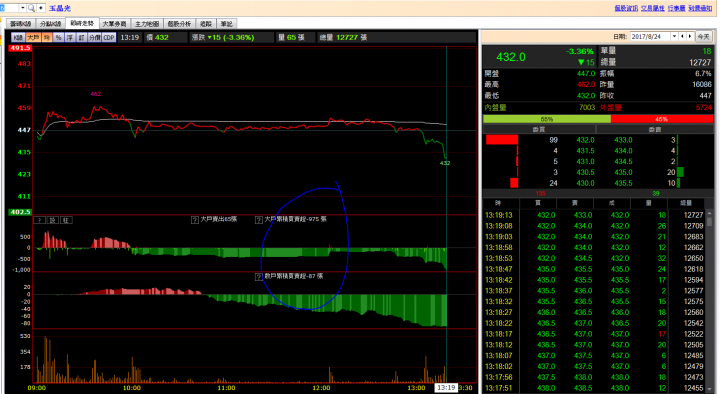Click the small dot button after magnifier
Viewport: 720px width, 394px height.
coord(41,8)
